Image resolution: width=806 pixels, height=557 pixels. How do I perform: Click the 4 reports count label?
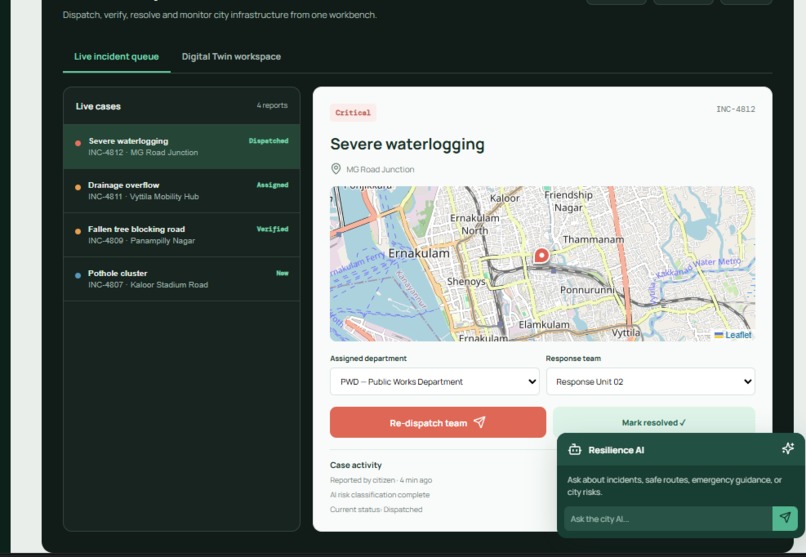(272, 105)
